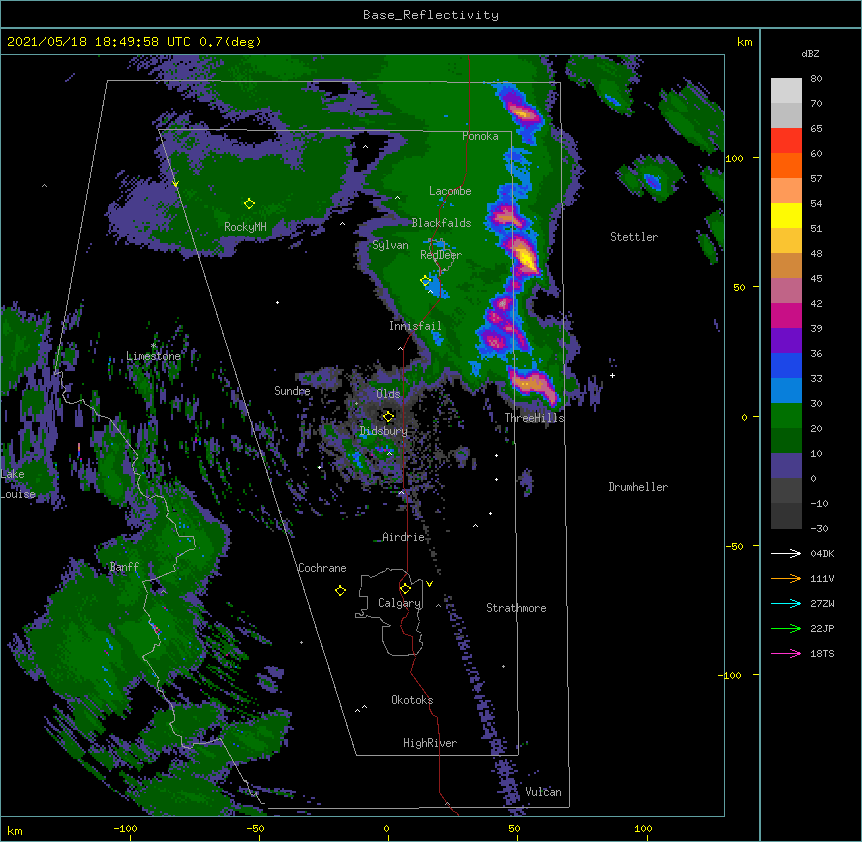The image size is (862, 842).
Task: Select the light gray 80 dBZ swatch
Action: (x=786, y=91)
